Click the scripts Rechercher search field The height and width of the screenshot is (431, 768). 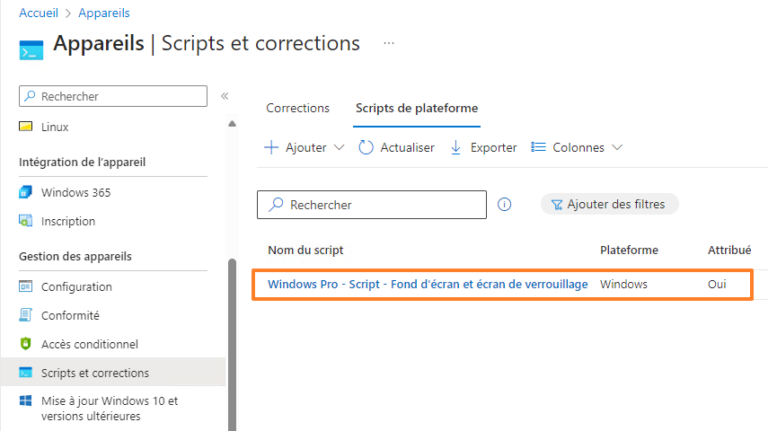tap(372, 204)
